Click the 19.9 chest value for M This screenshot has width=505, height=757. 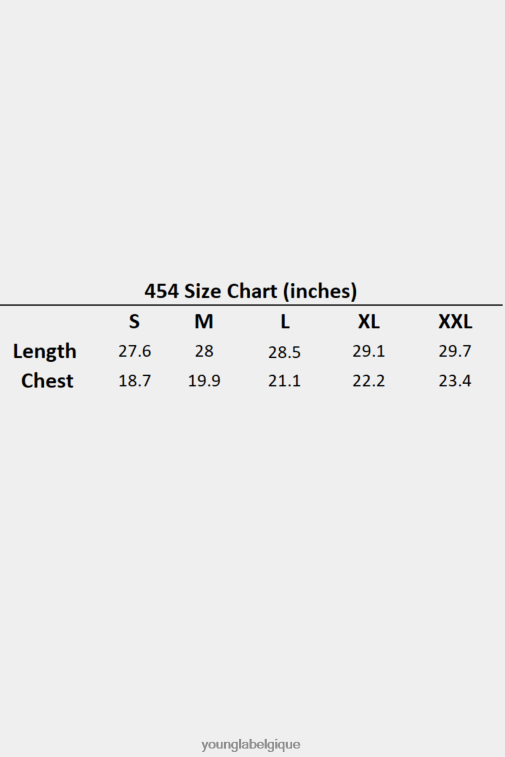204,381
